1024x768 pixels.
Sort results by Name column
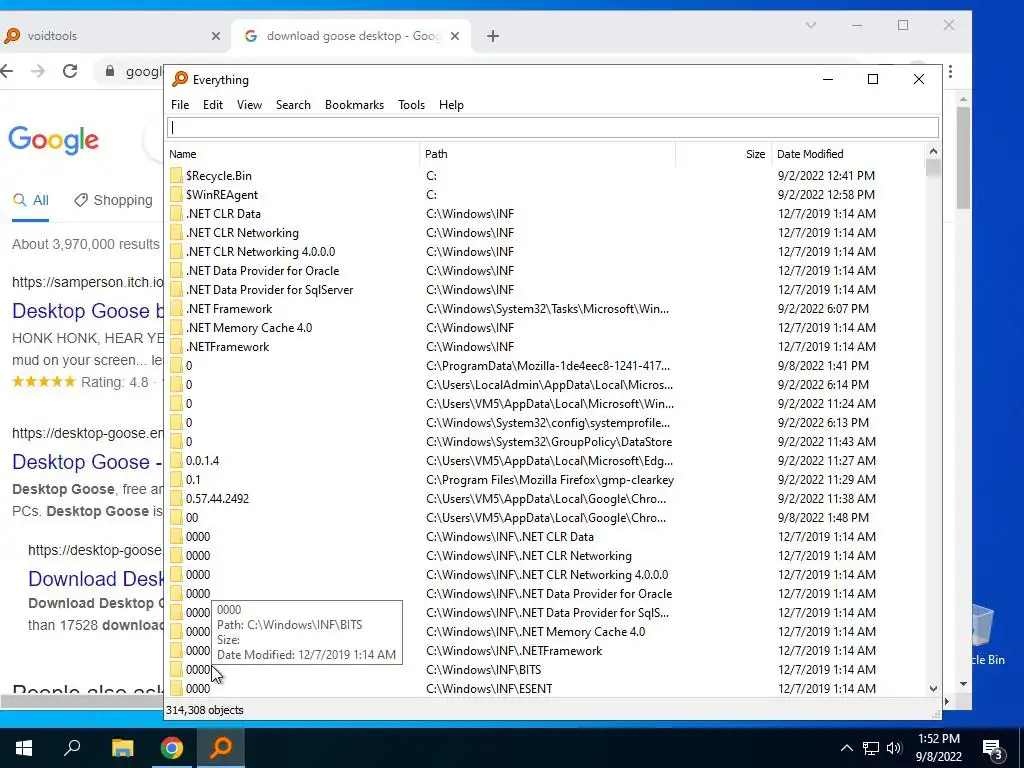tap(293, 154)
